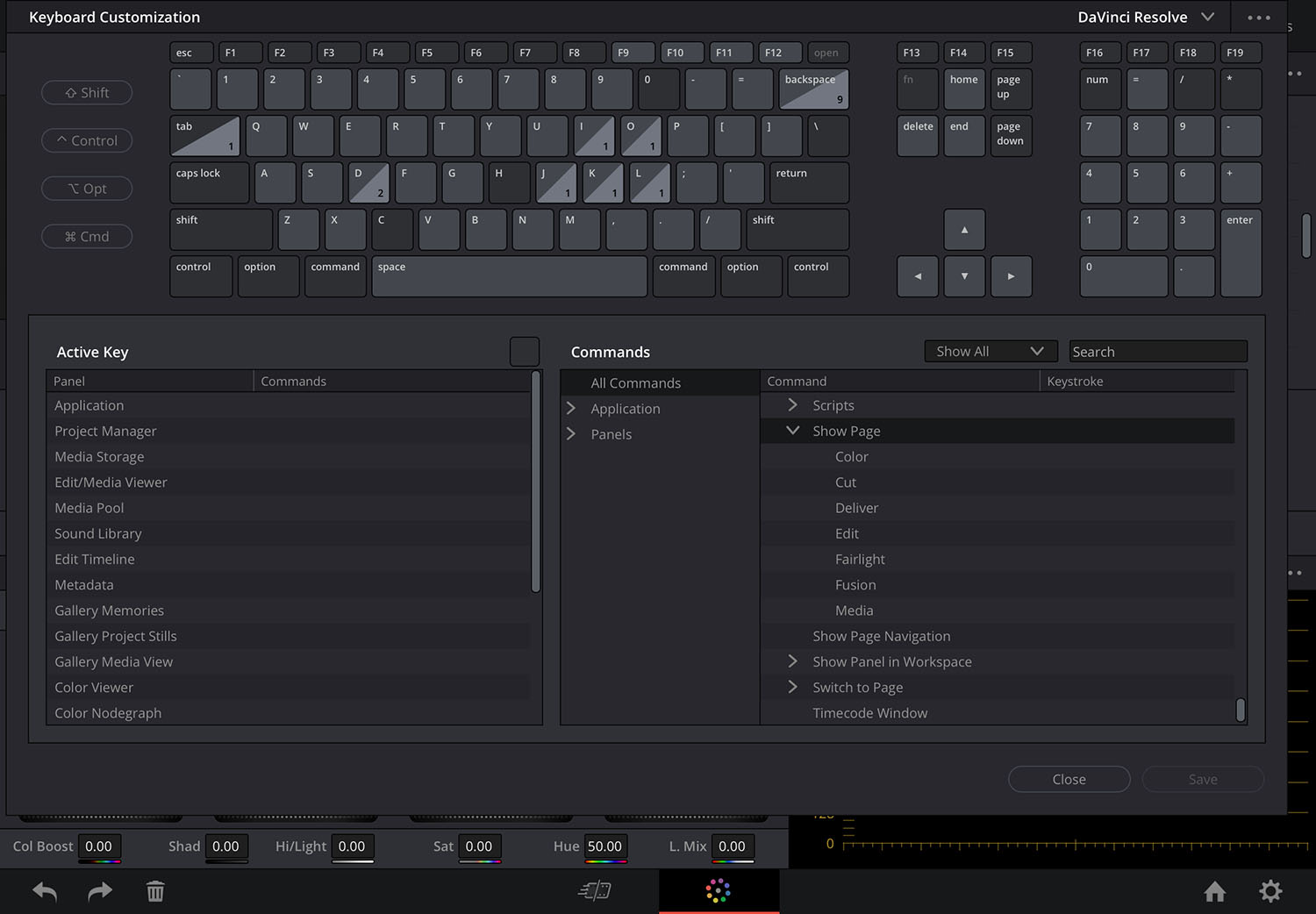Select Media Pool in the panel list
The width and height of the screenshot is (1316, 914).
click(89, 508)
